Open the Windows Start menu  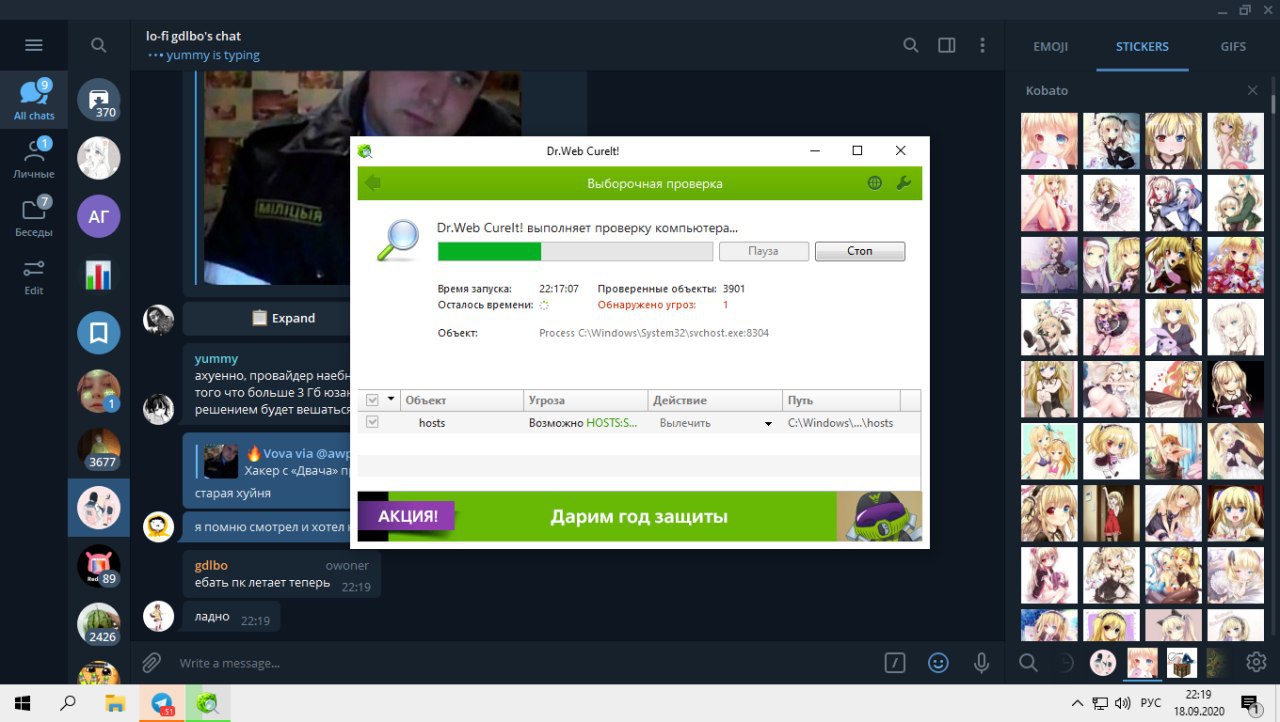click(x=22, y=702)
